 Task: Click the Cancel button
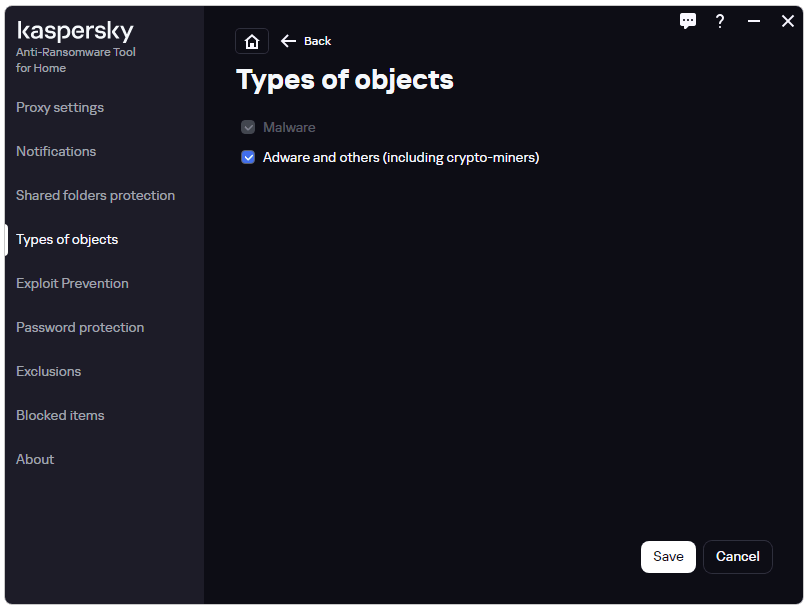[738, 557]
